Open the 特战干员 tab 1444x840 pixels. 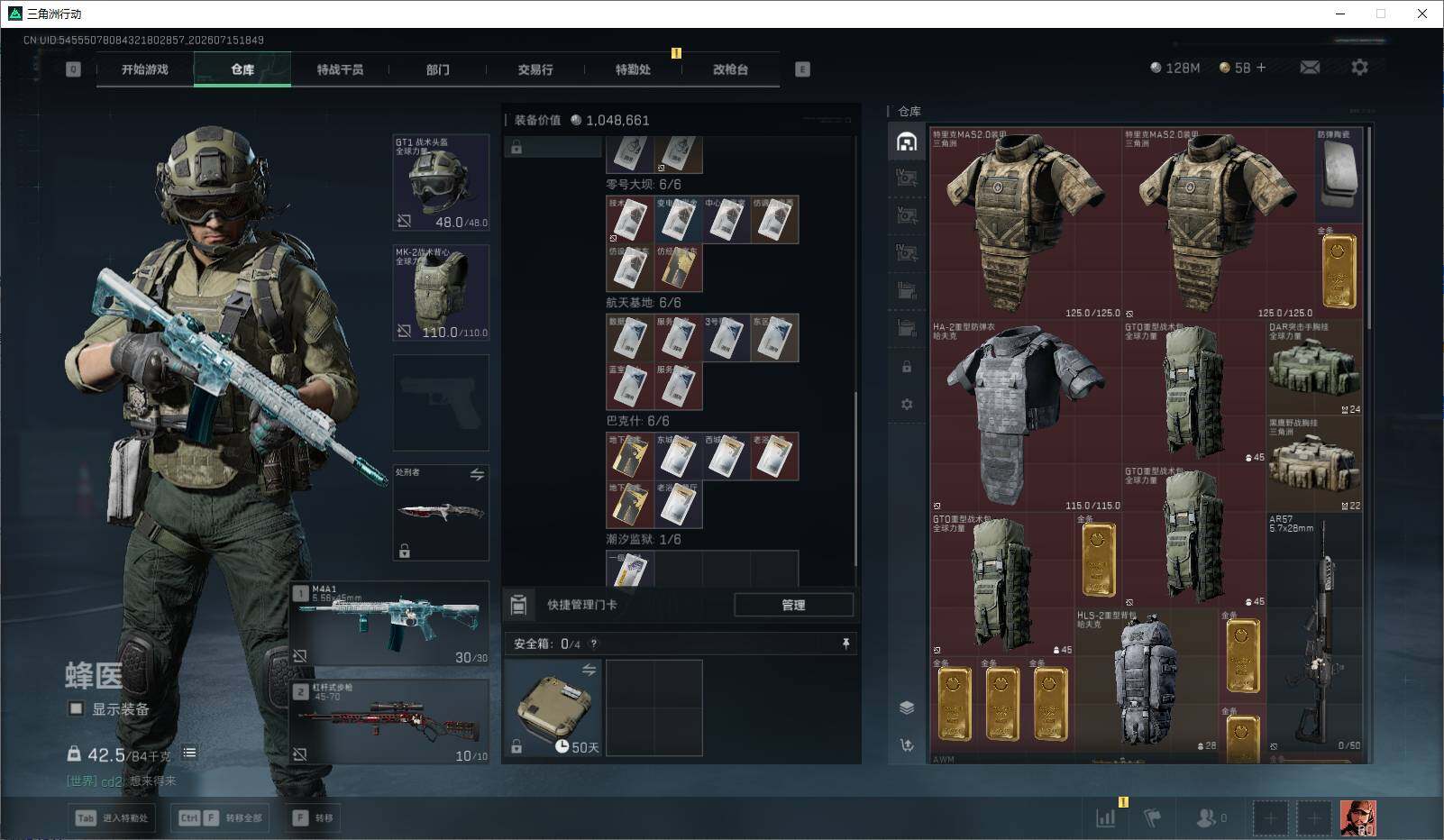point(340,69)
